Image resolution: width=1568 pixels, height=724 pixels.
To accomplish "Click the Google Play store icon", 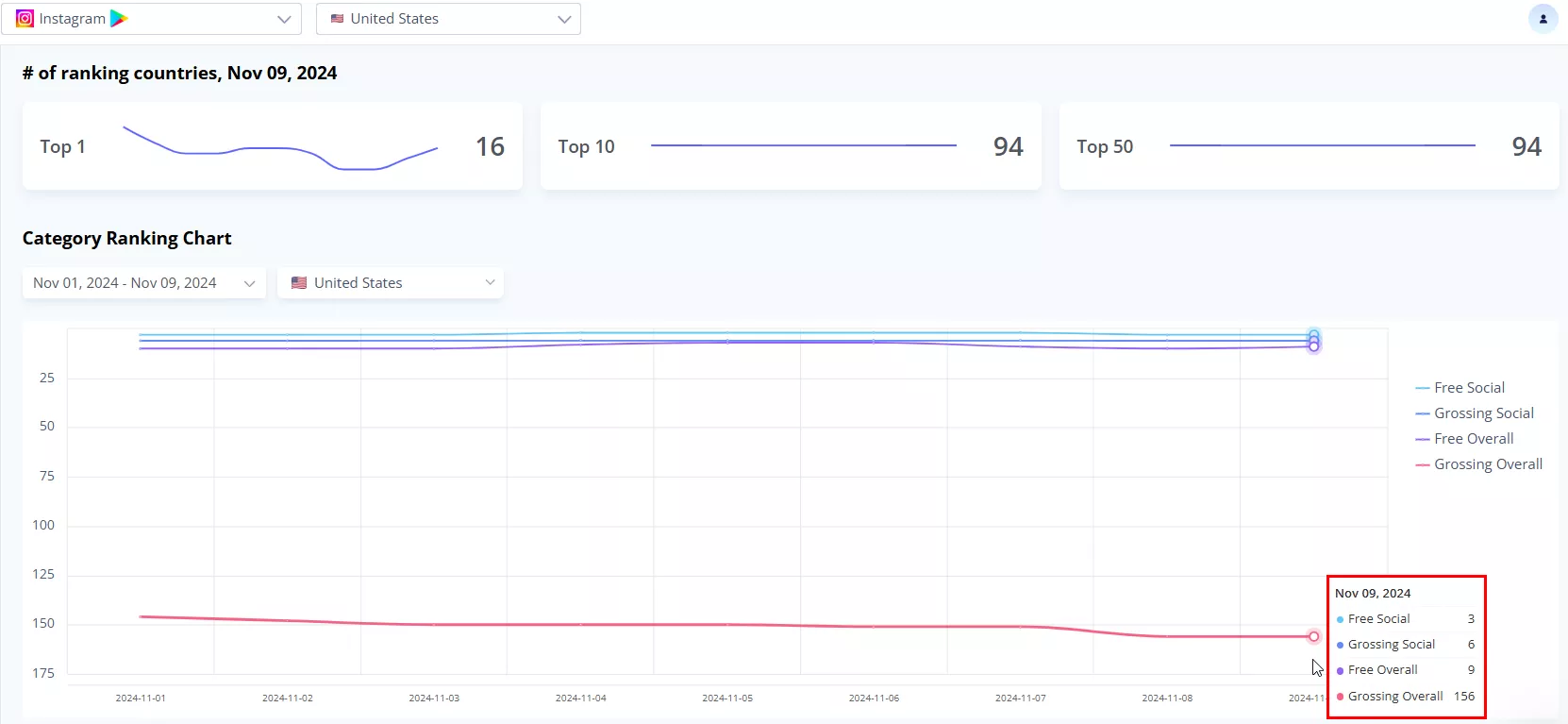I will 119,19.
